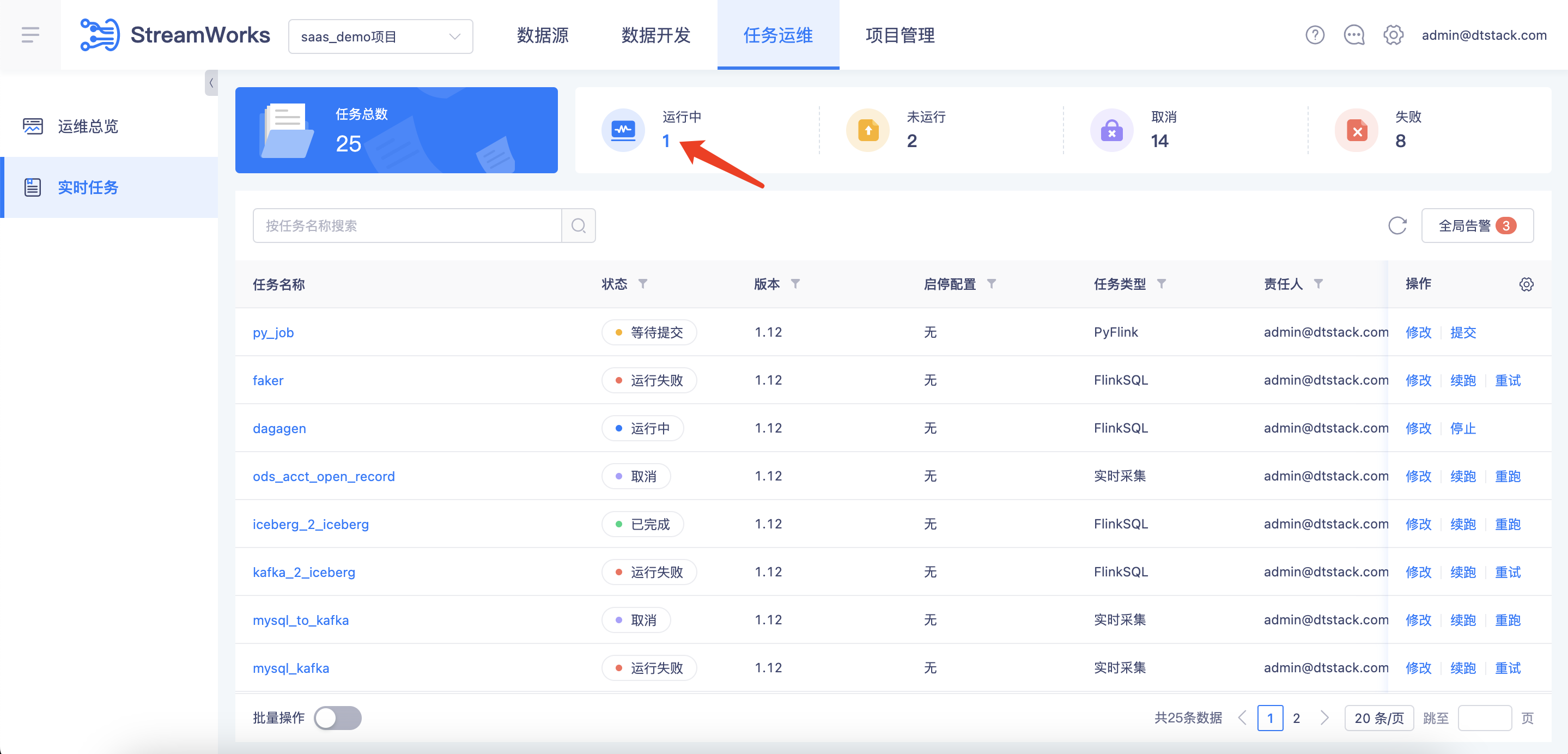Click the 已完成 status badge
The image size is (1568, 754).
pyautogui.click(x=642, y=524)
